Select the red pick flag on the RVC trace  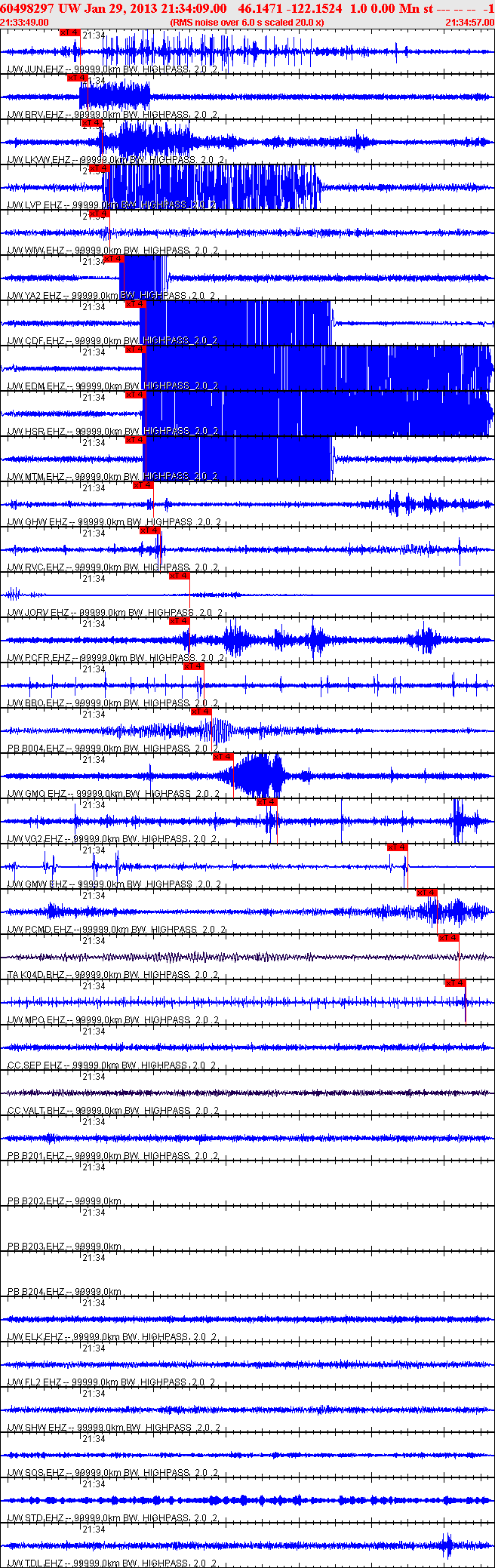click(x=150, y=530)
